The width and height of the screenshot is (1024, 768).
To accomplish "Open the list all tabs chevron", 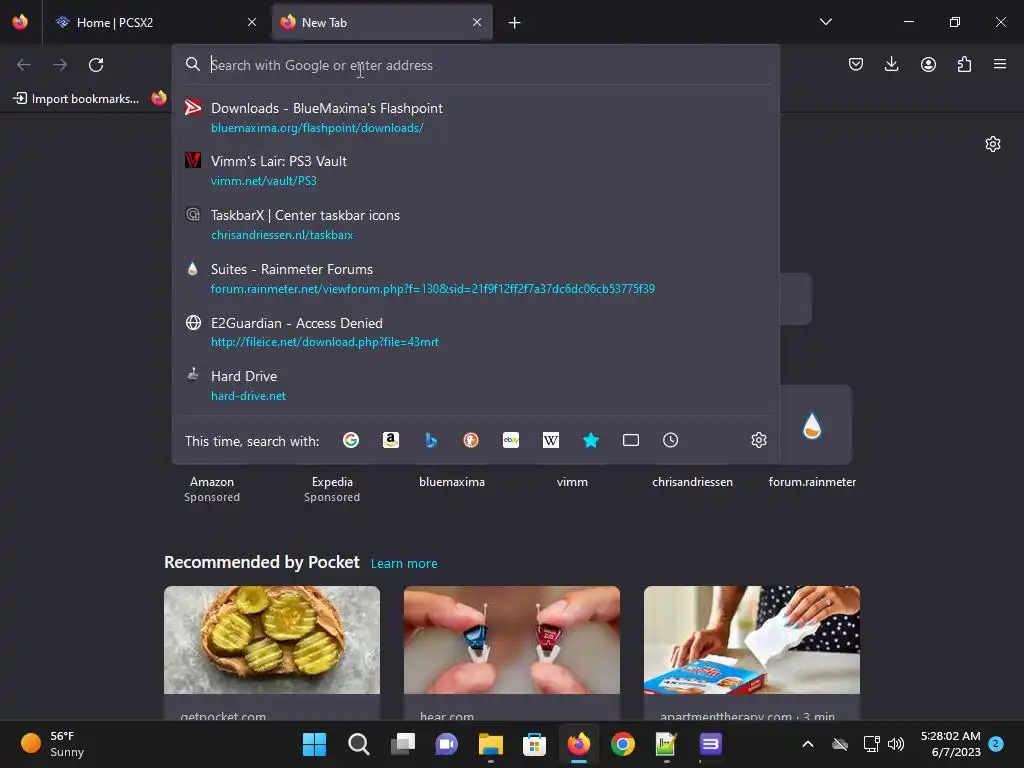I will (x=825, y=22).
